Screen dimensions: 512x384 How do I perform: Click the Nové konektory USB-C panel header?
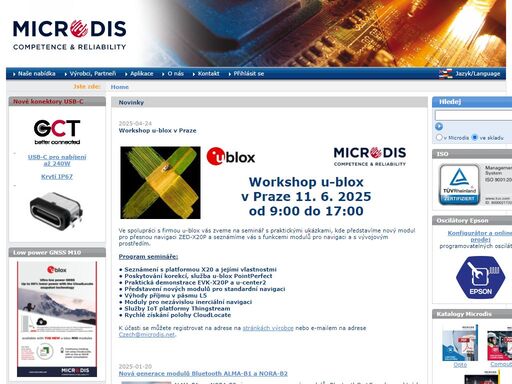pos(57,102)
